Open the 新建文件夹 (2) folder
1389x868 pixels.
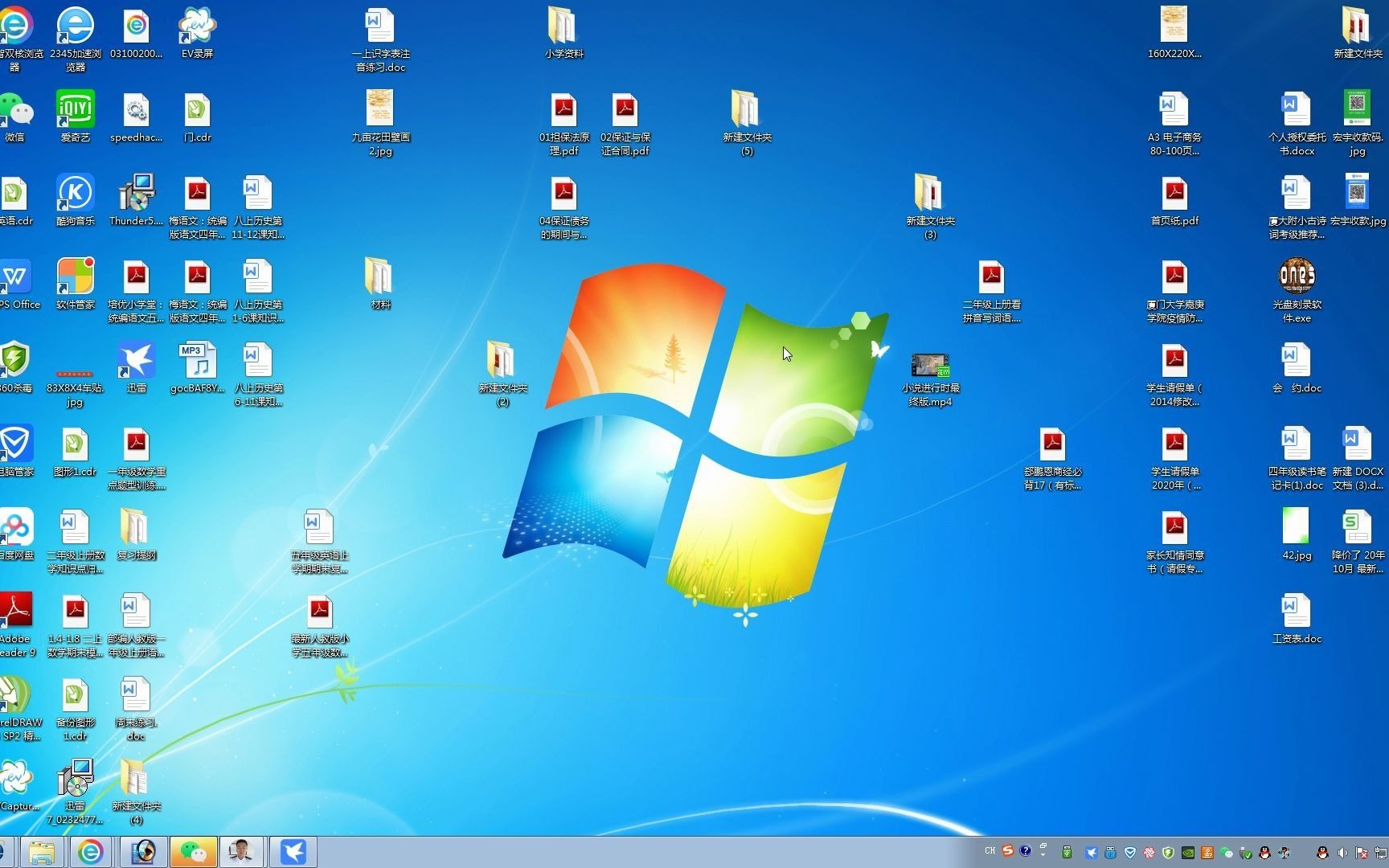click(x=502, y=374)
